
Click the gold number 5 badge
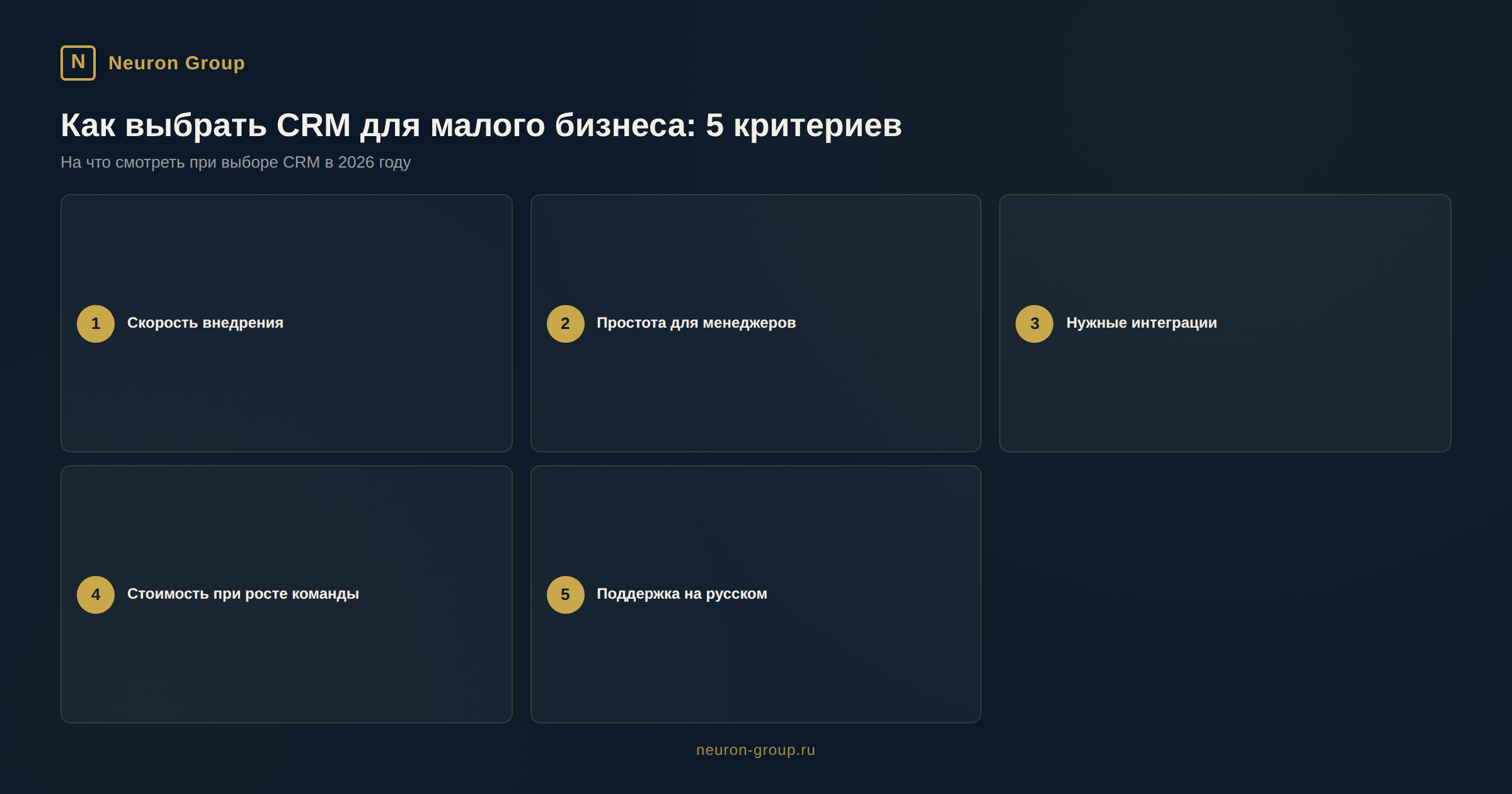pos(566,595)
